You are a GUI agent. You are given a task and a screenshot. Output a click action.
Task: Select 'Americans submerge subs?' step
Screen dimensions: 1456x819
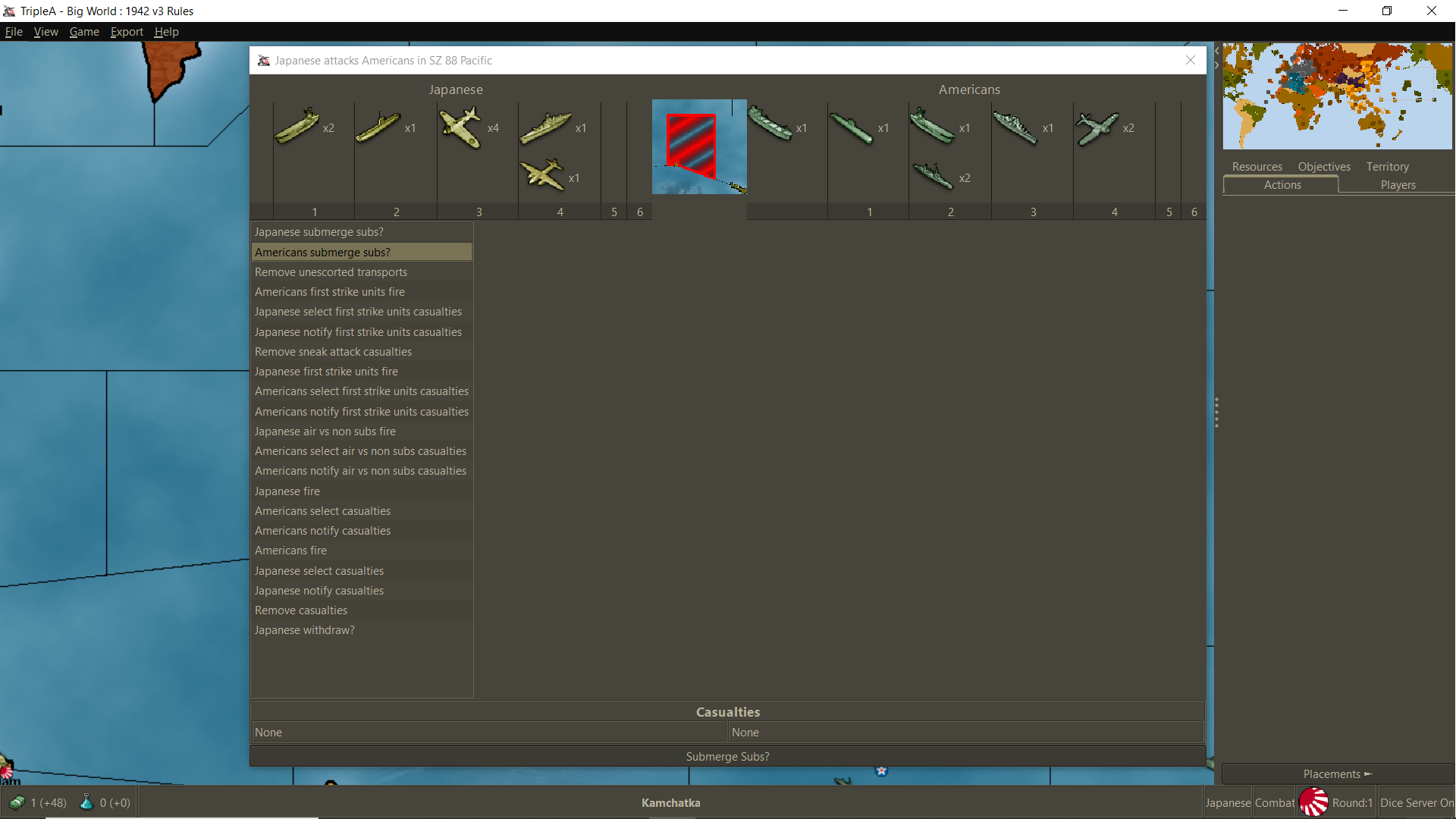[x=362, y=253]
